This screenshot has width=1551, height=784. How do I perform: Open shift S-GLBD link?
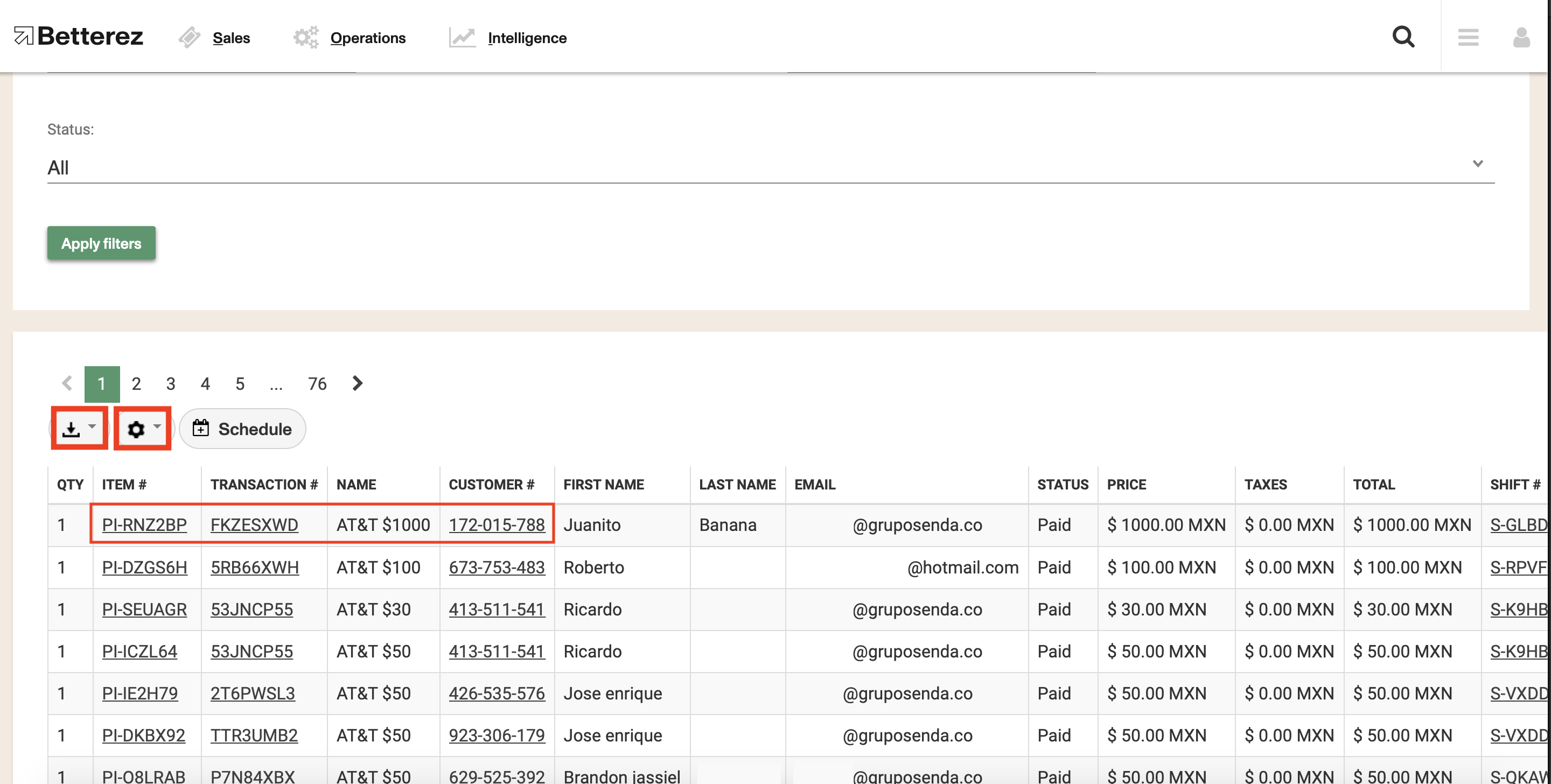pyautogui.click(x=1519, y=524)
